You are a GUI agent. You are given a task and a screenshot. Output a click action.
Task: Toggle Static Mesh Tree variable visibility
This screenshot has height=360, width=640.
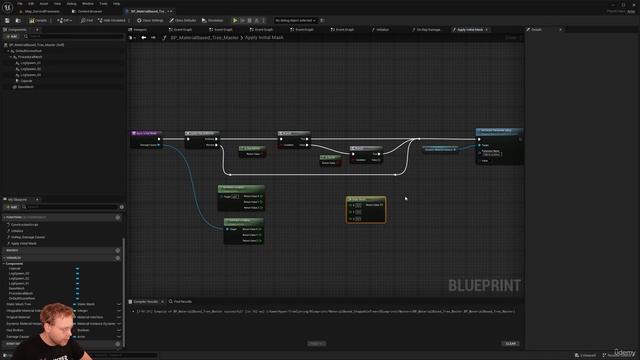click(119, 304)
